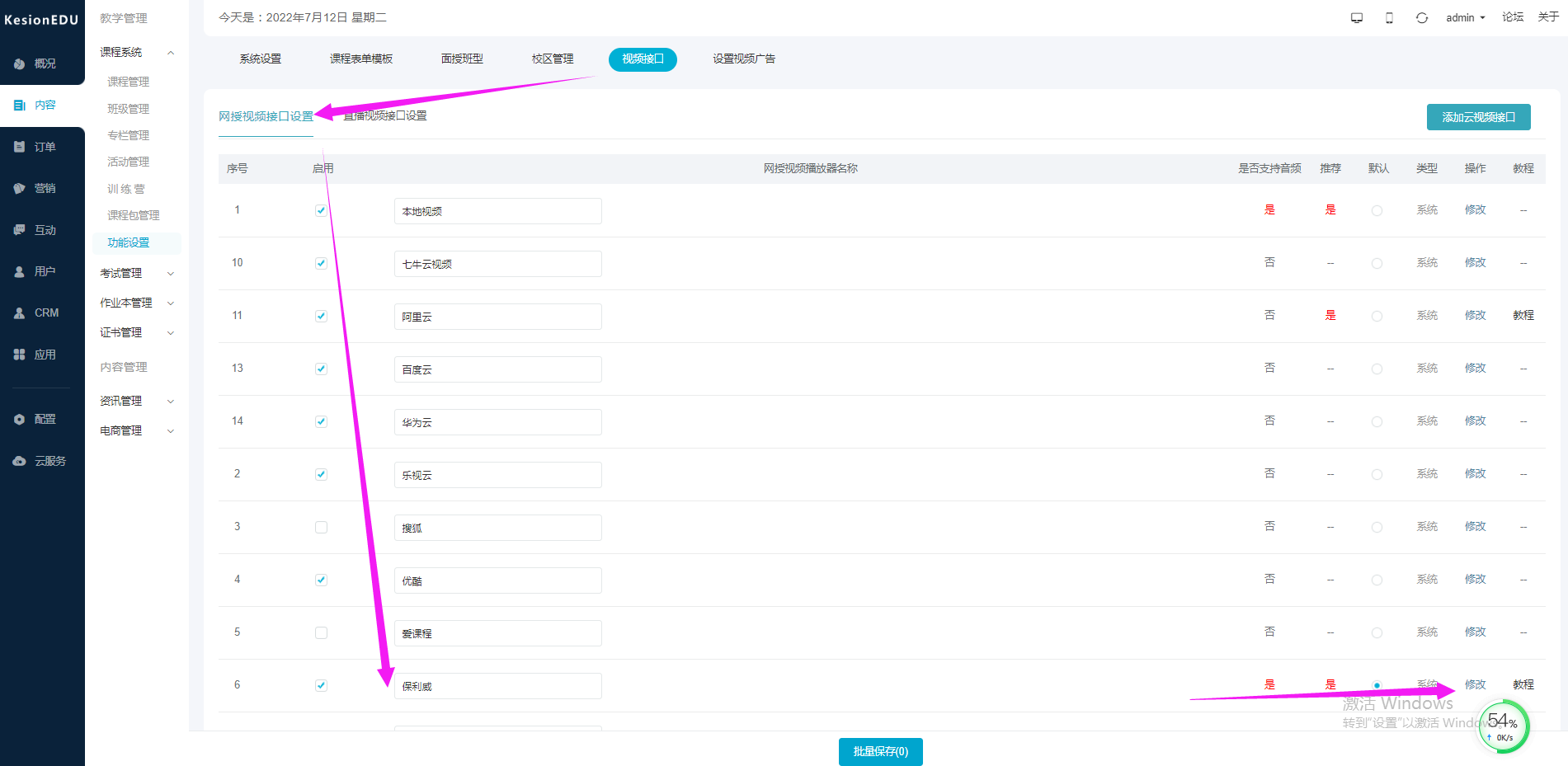
Task: Click the 添加云视频接口 button
Action: (1478, 117)
